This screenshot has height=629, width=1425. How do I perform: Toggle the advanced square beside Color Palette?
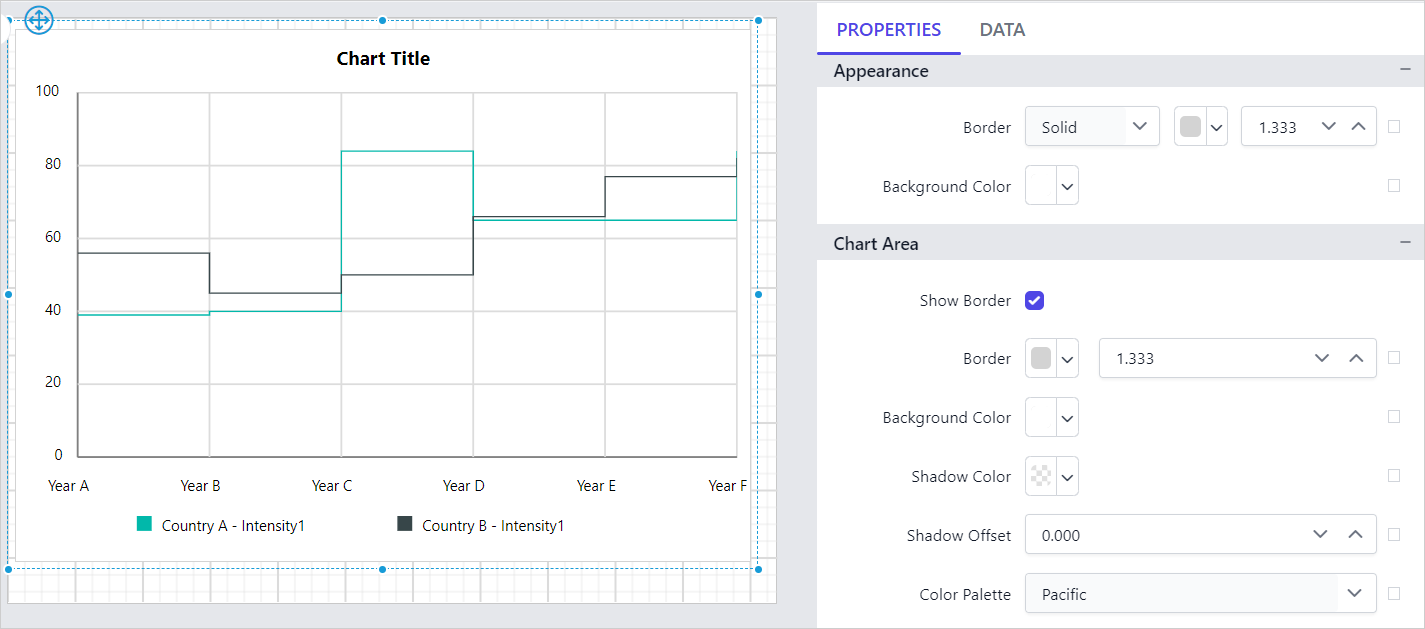coord(1394,594)
